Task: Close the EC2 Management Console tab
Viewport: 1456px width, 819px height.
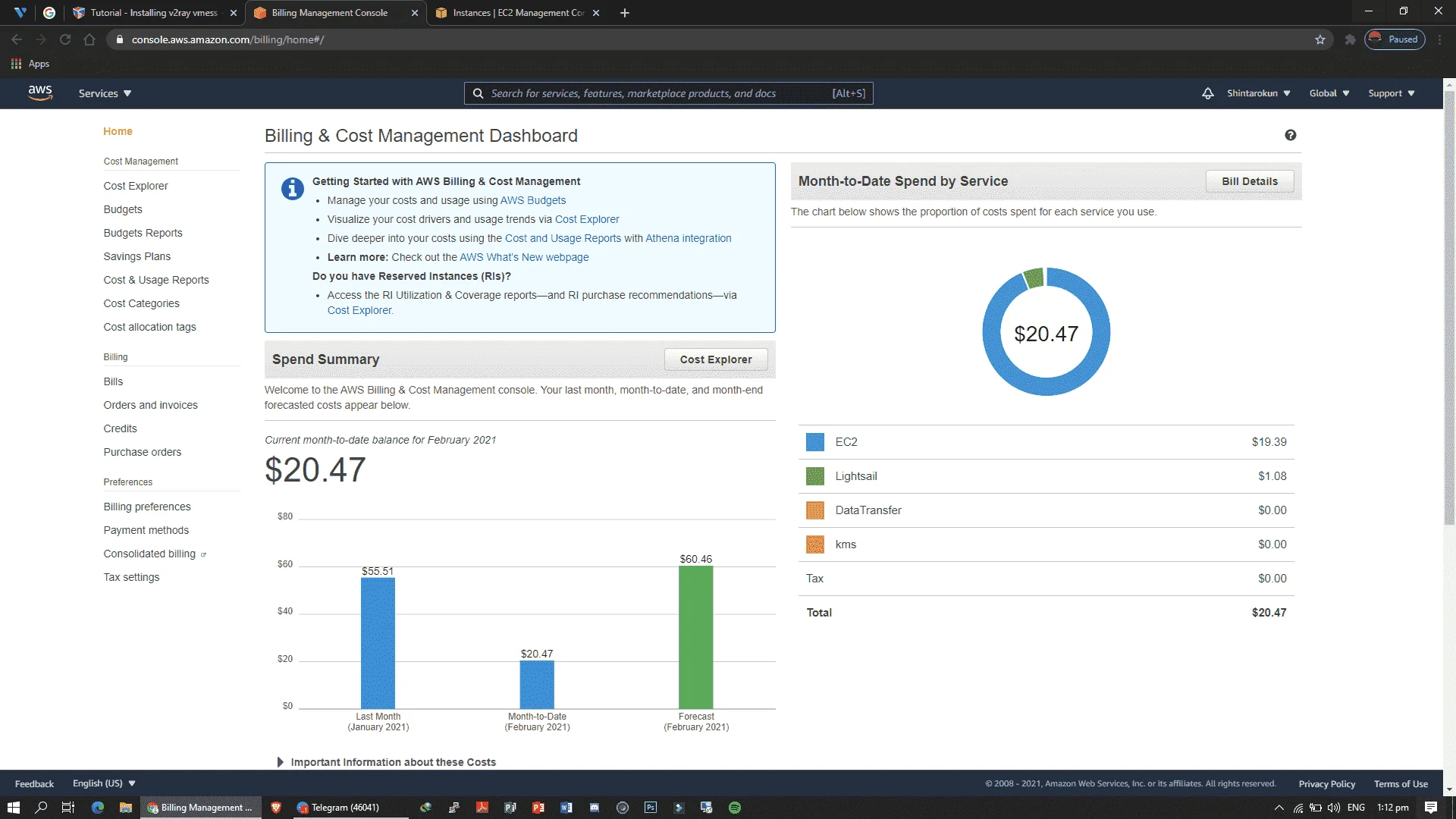Action: (596, 13)
